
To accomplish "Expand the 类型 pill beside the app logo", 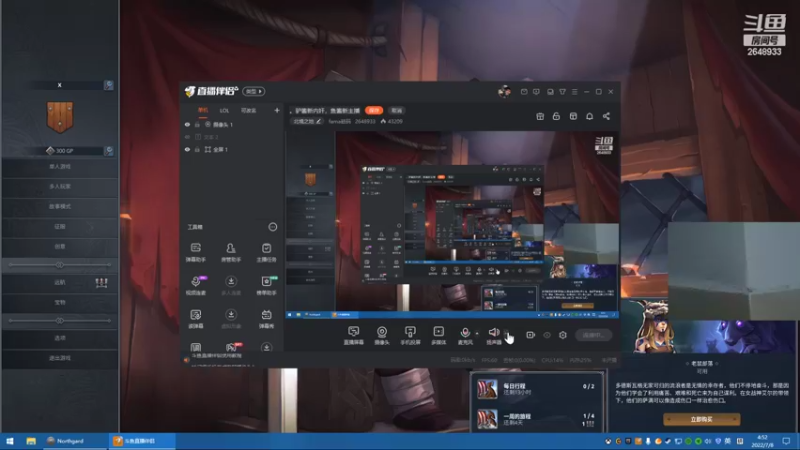I will tap(254, 91).
